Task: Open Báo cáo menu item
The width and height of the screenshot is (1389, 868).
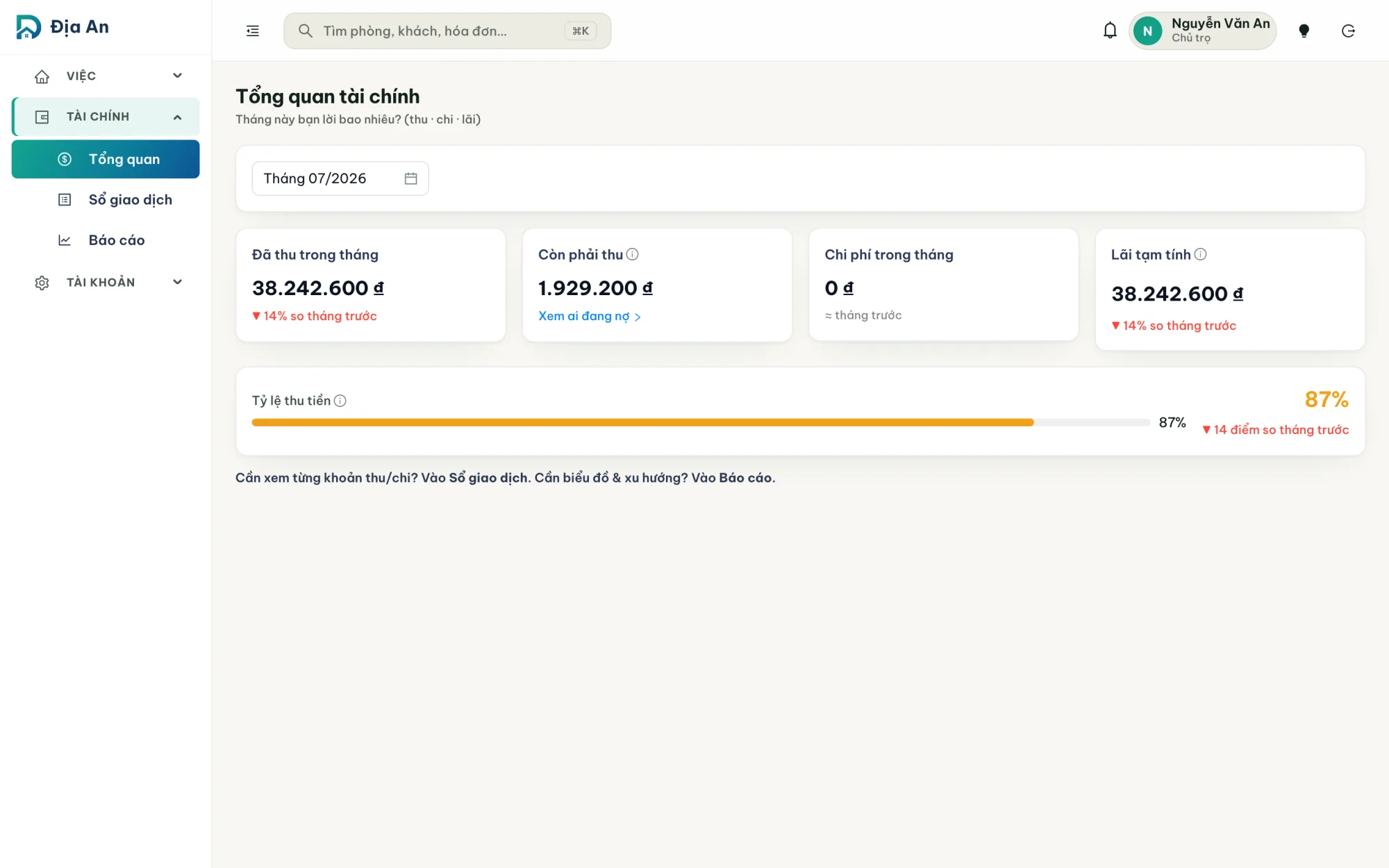Action: (x=106, y=240)
